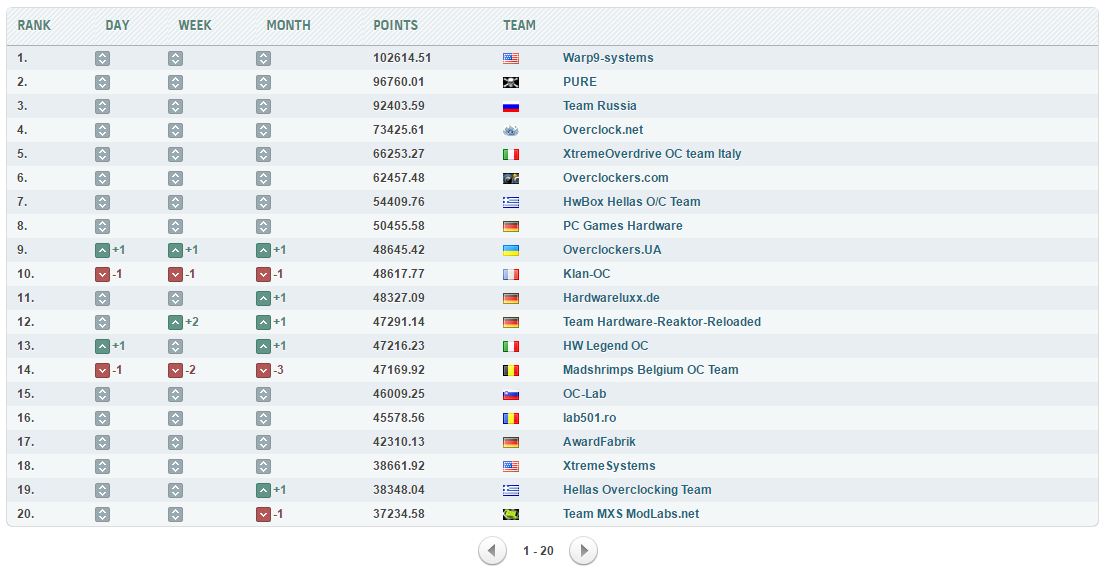Image resolution: width=1106 pixels, height=575 pixels.
Task: Click the Russian flag beside Team Russia
Action: click(x=511, y=107)
